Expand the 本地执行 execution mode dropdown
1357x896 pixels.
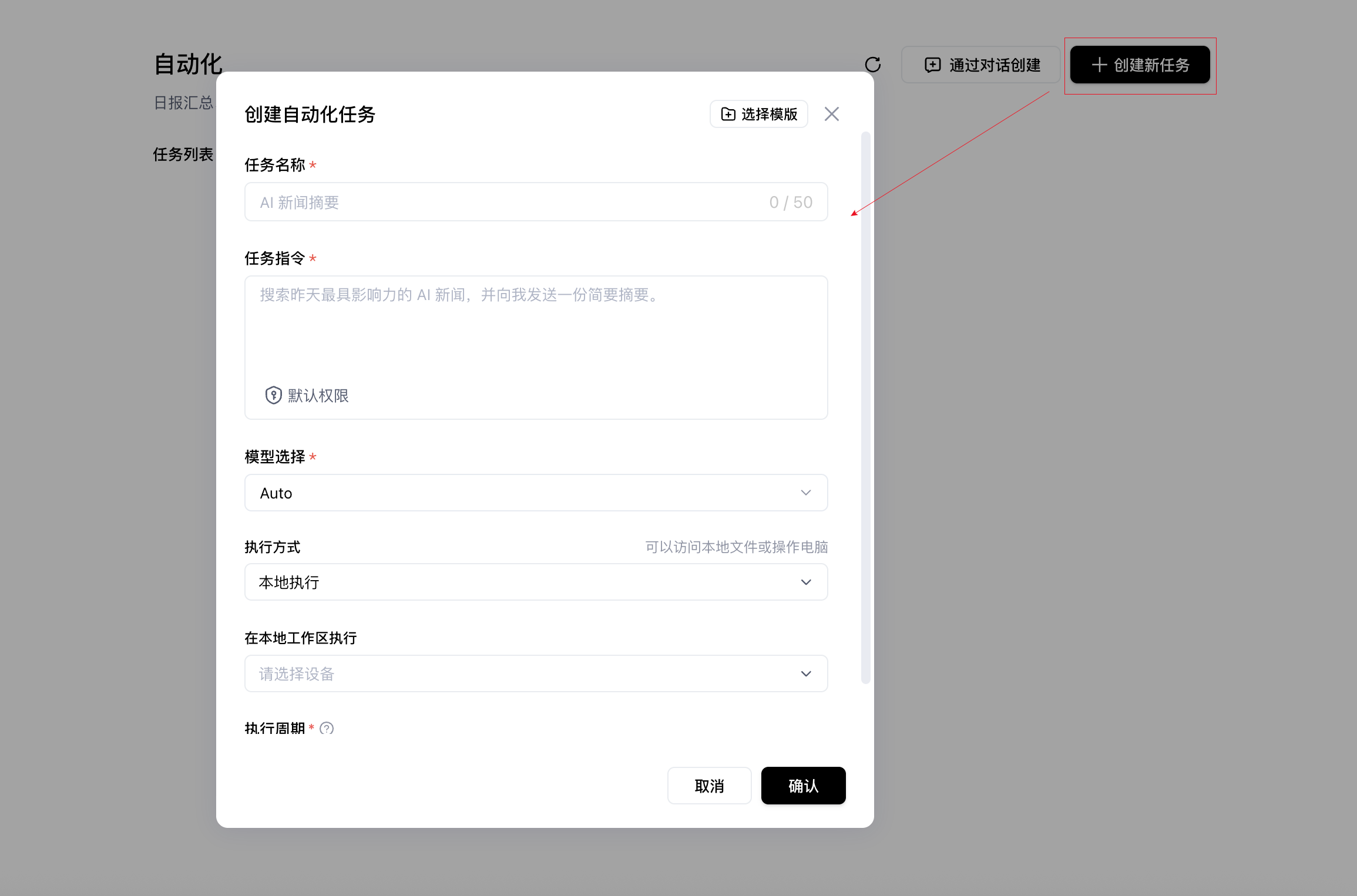pyautogui.click(x=536, y=582)
